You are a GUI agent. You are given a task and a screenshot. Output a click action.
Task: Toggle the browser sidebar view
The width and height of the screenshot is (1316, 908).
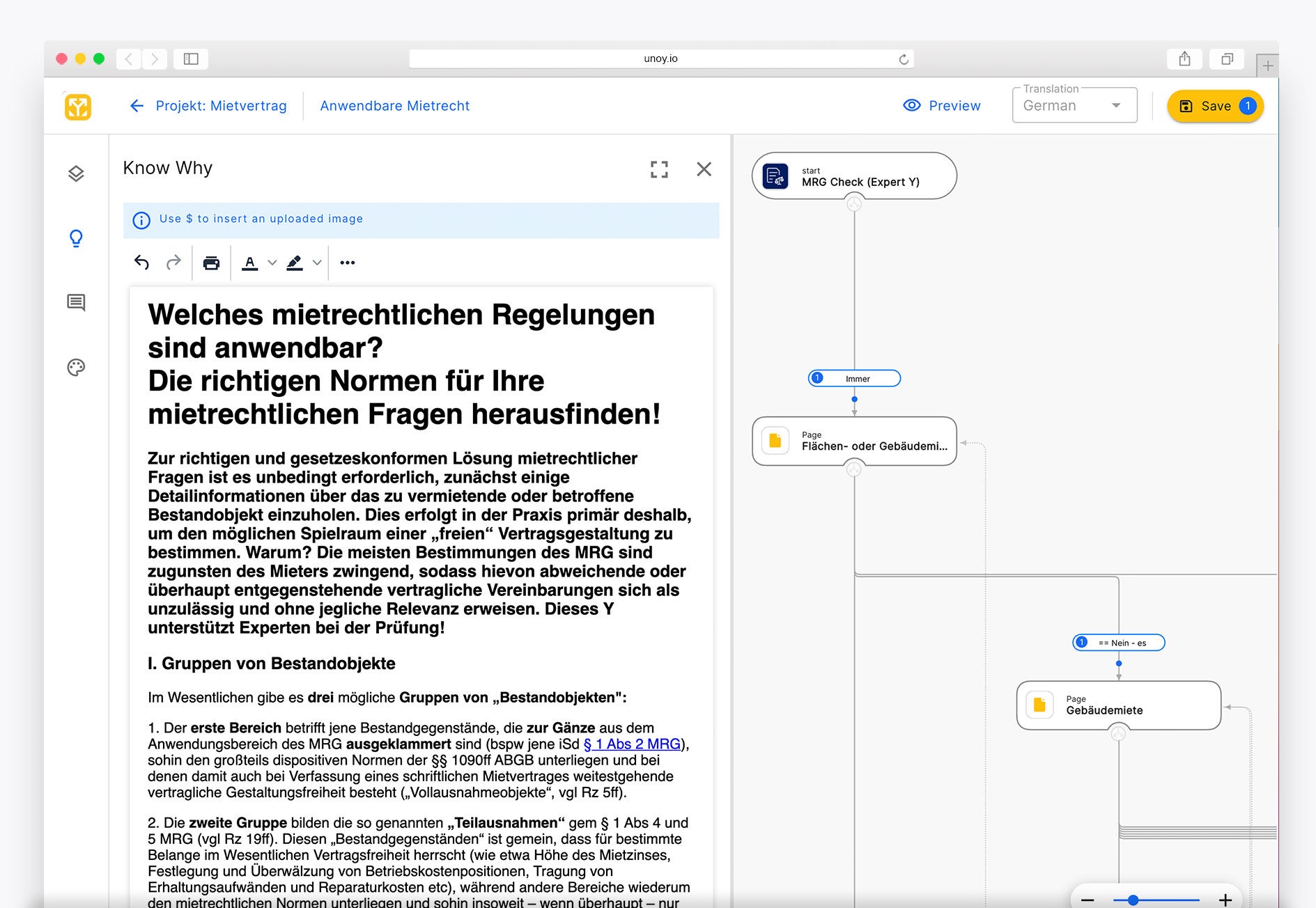[191, 59]
